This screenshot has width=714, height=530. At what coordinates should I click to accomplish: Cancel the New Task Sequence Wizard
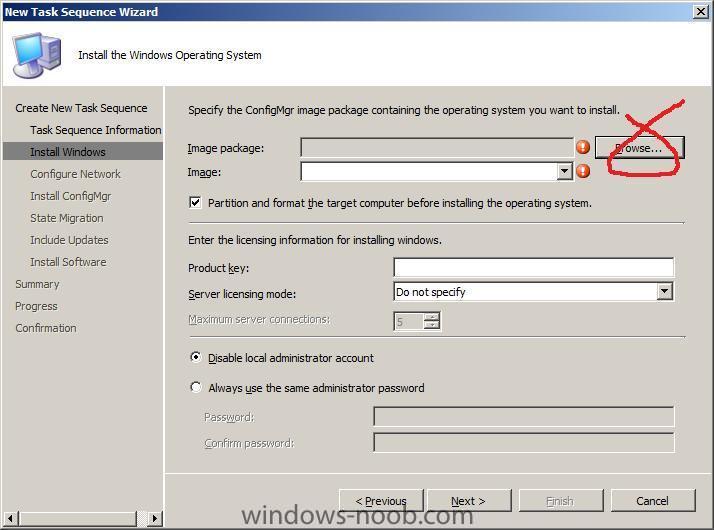(x=653, y=501)
